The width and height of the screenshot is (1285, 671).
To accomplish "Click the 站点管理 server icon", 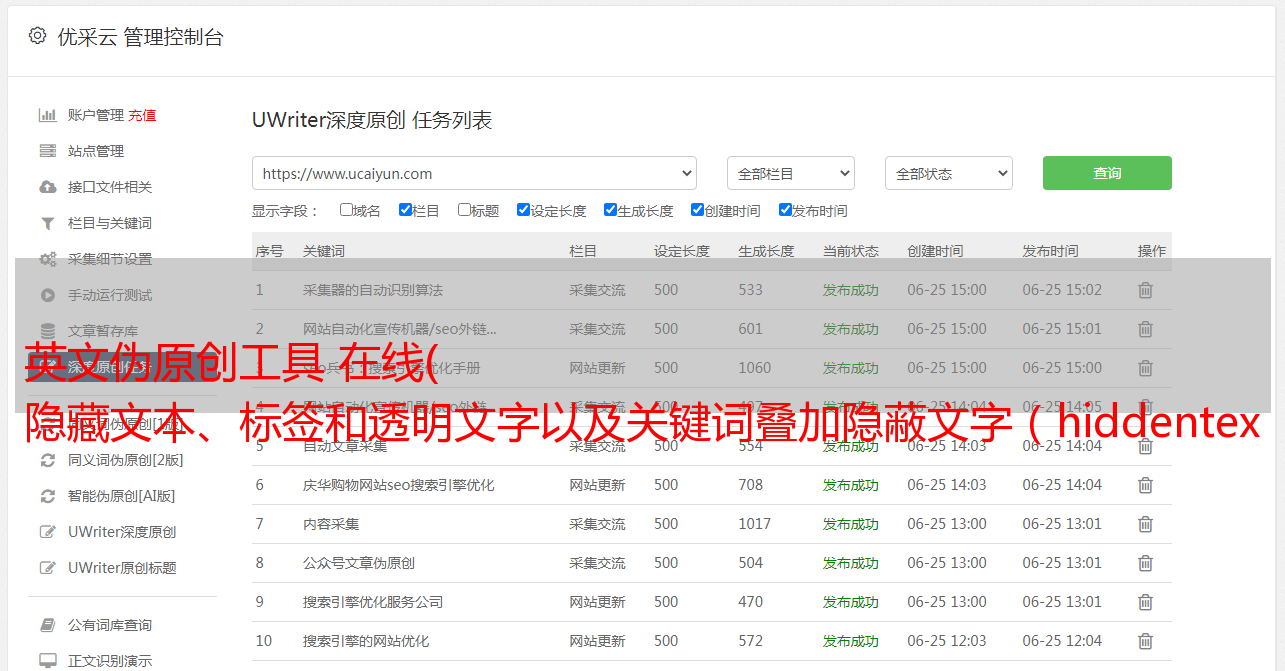I will pos(47,151).
